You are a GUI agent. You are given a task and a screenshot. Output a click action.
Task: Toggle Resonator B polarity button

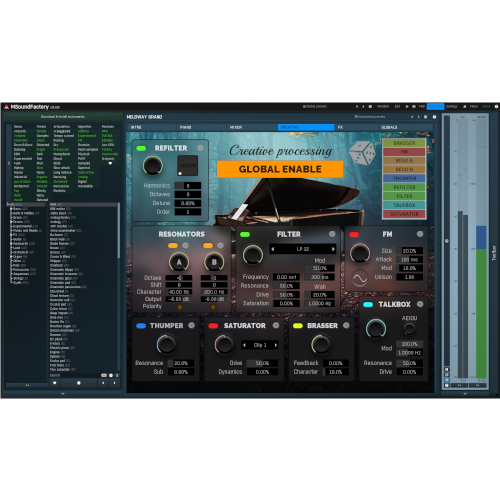pos(213,307)
